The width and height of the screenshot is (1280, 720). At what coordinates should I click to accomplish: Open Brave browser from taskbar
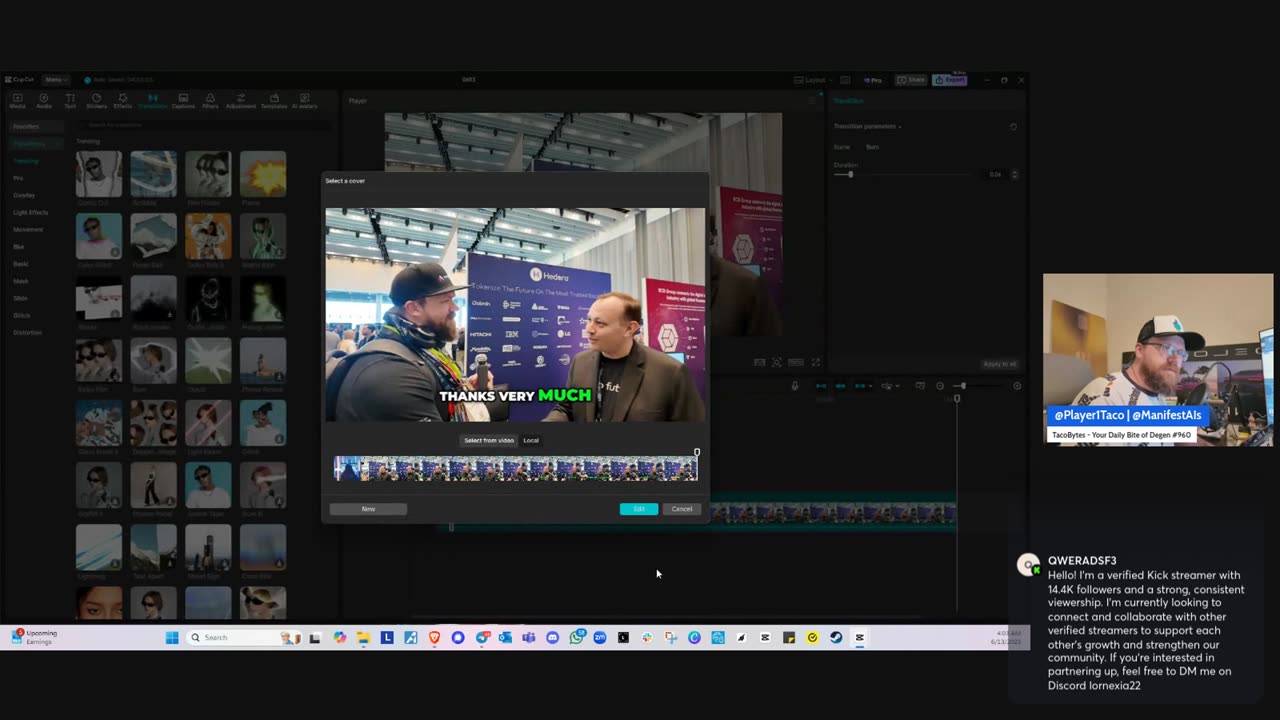tap(435, 637)
